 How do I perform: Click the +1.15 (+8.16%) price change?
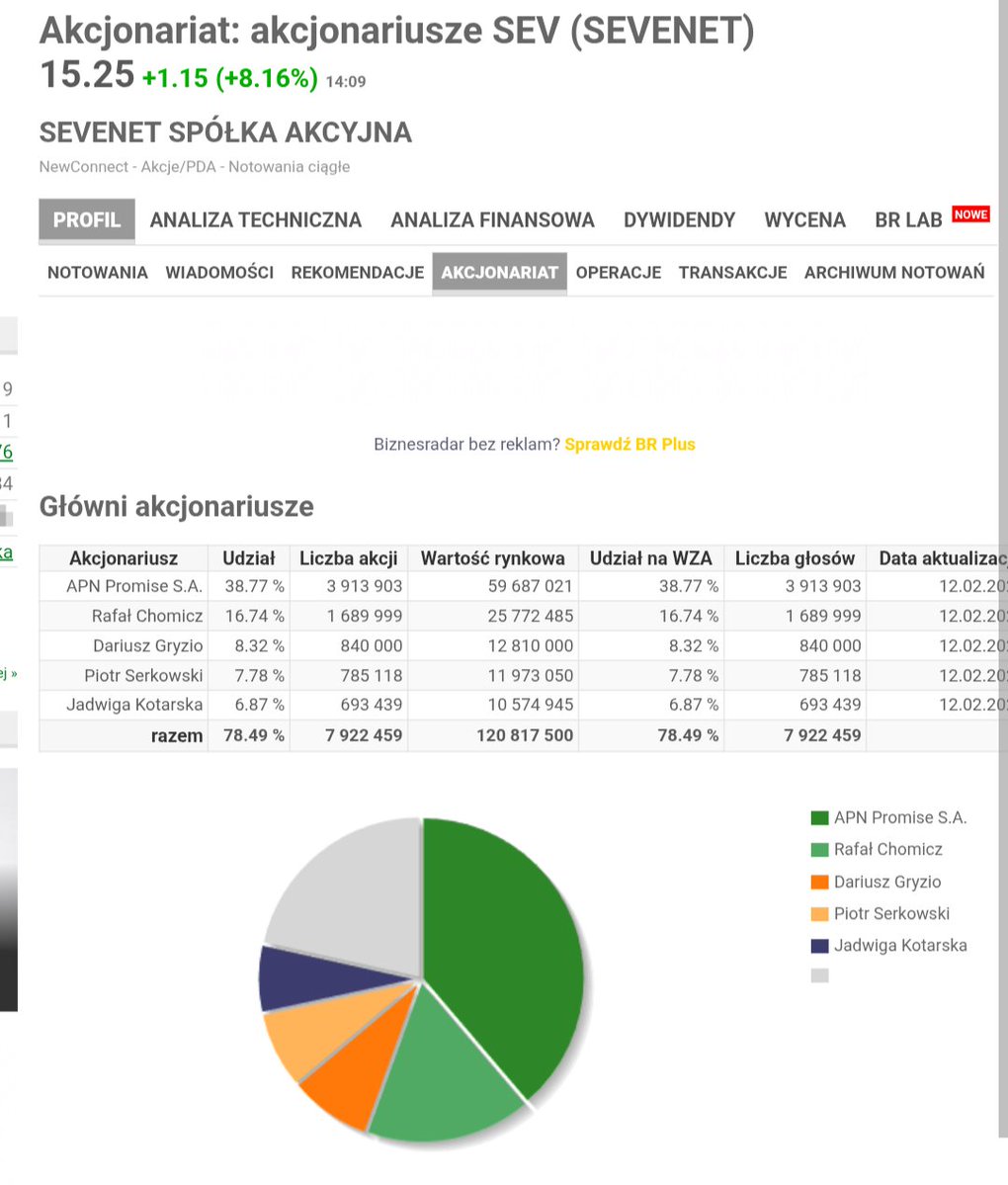tap(229, 78)
